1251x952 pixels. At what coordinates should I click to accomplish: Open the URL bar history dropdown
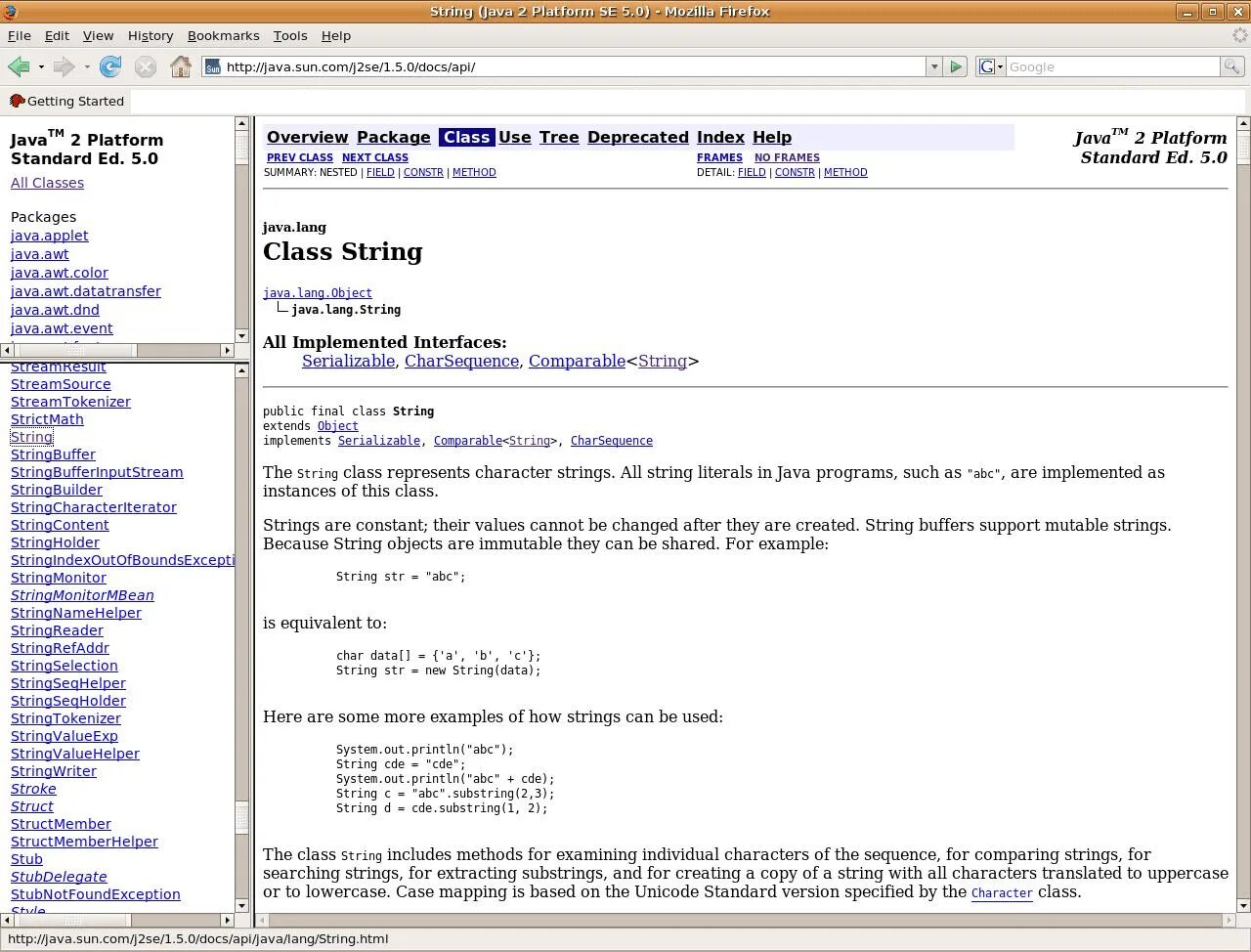933,66
